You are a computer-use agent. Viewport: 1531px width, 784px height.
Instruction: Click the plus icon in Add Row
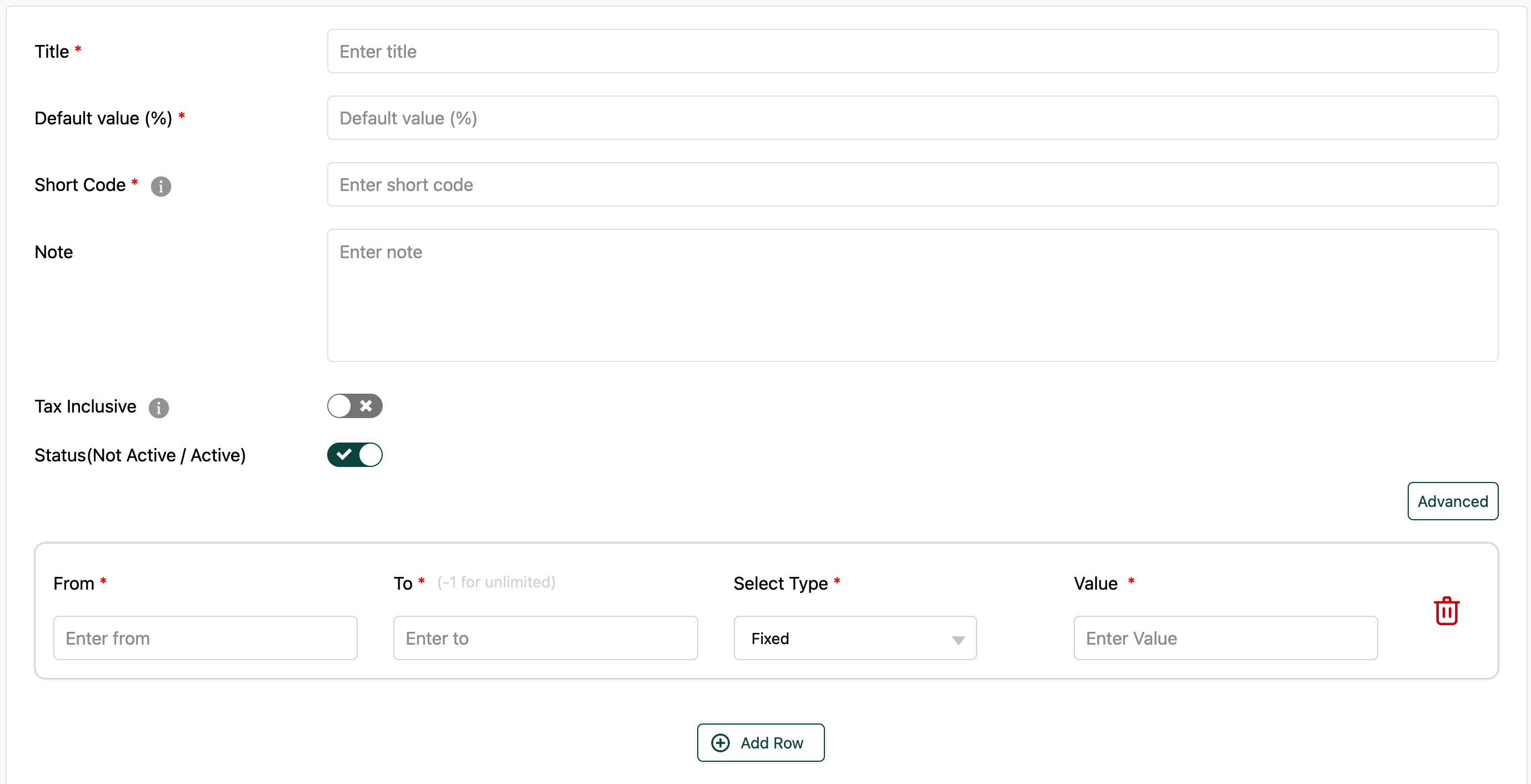[721, 743]
